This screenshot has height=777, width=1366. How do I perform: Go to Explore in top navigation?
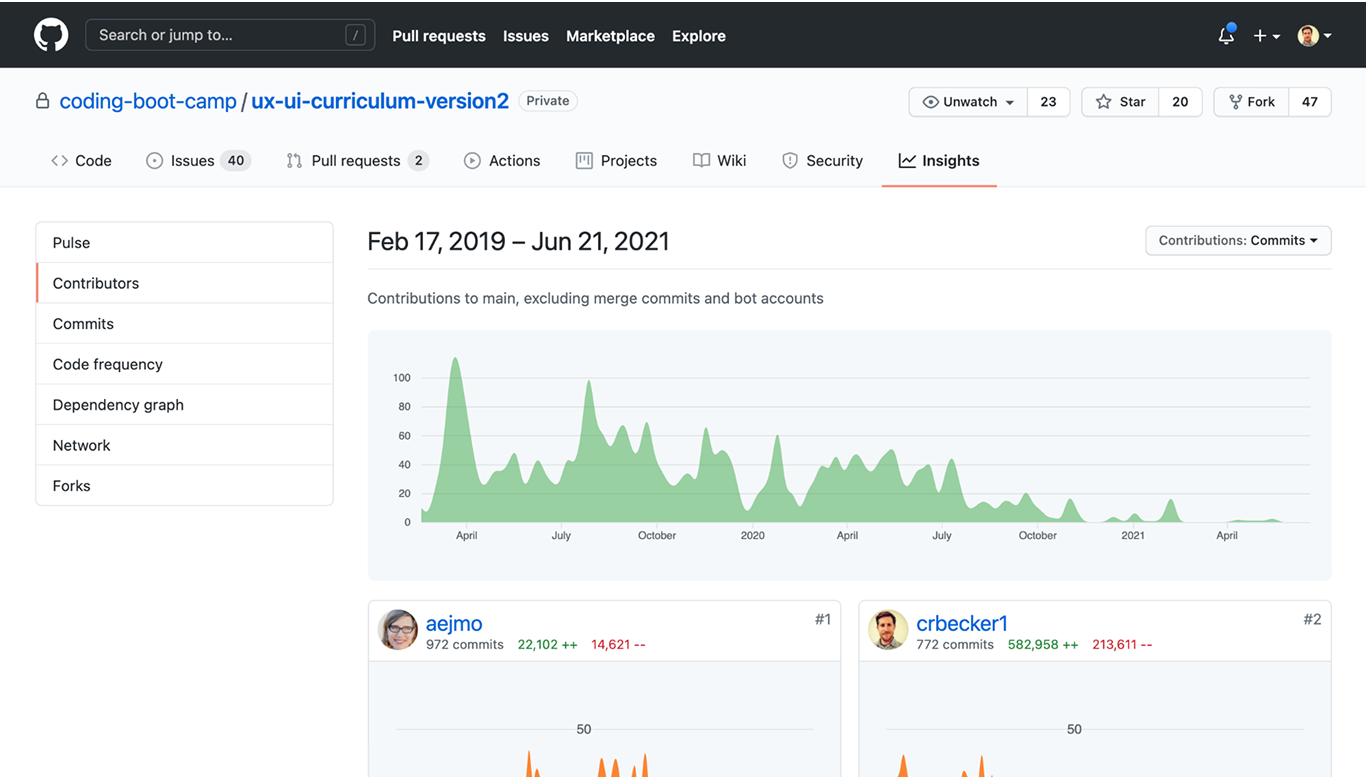(699, 36)
